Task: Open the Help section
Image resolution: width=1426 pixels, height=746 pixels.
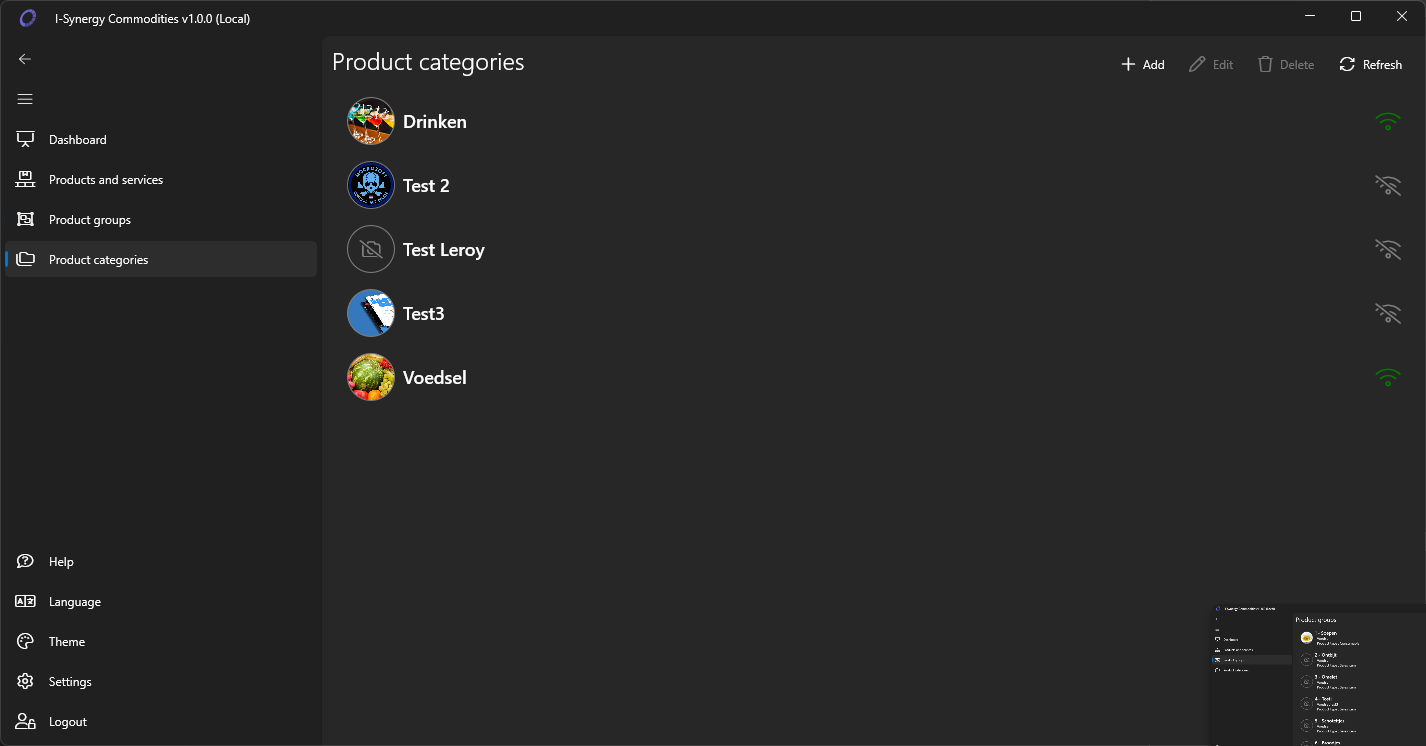Action: point(61,562)
